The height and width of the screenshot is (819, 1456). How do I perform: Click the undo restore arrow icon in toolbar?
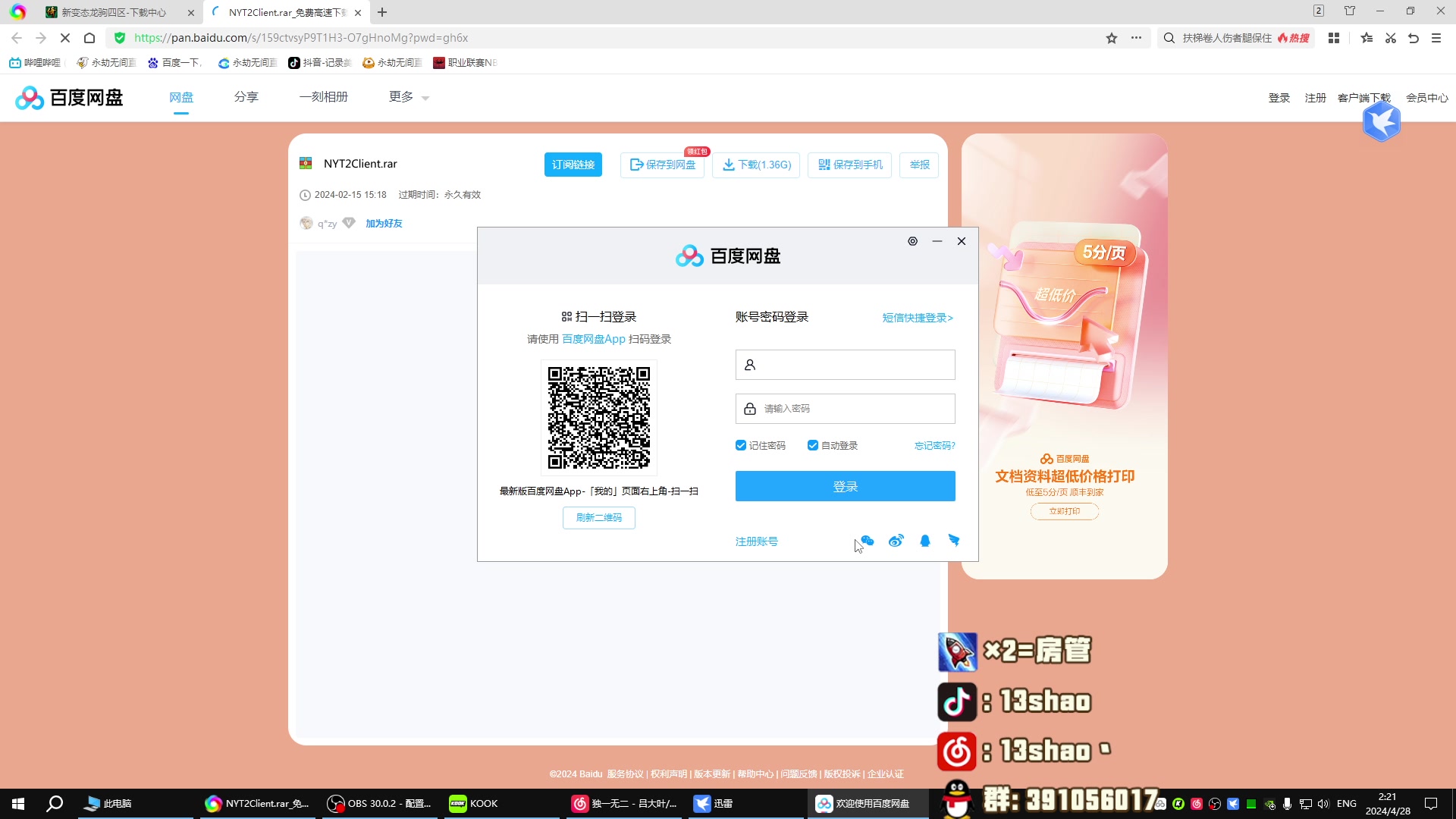coord(1414,38)
